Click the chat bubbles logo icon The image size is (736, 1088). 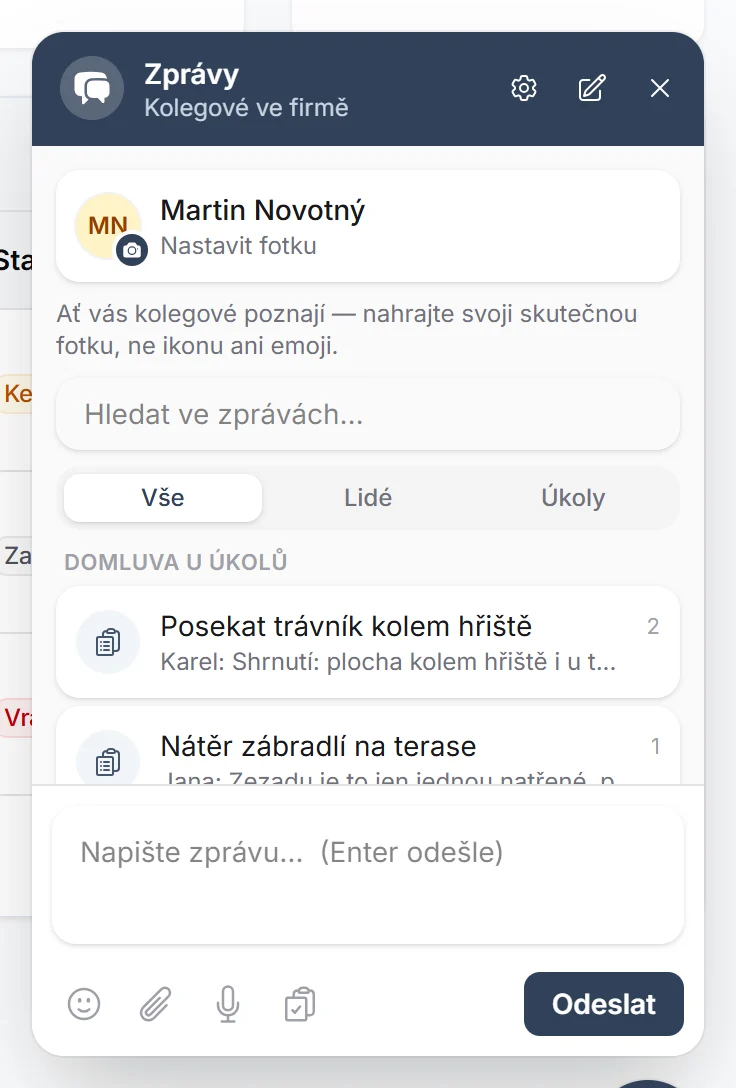click(x=92, y=88)
